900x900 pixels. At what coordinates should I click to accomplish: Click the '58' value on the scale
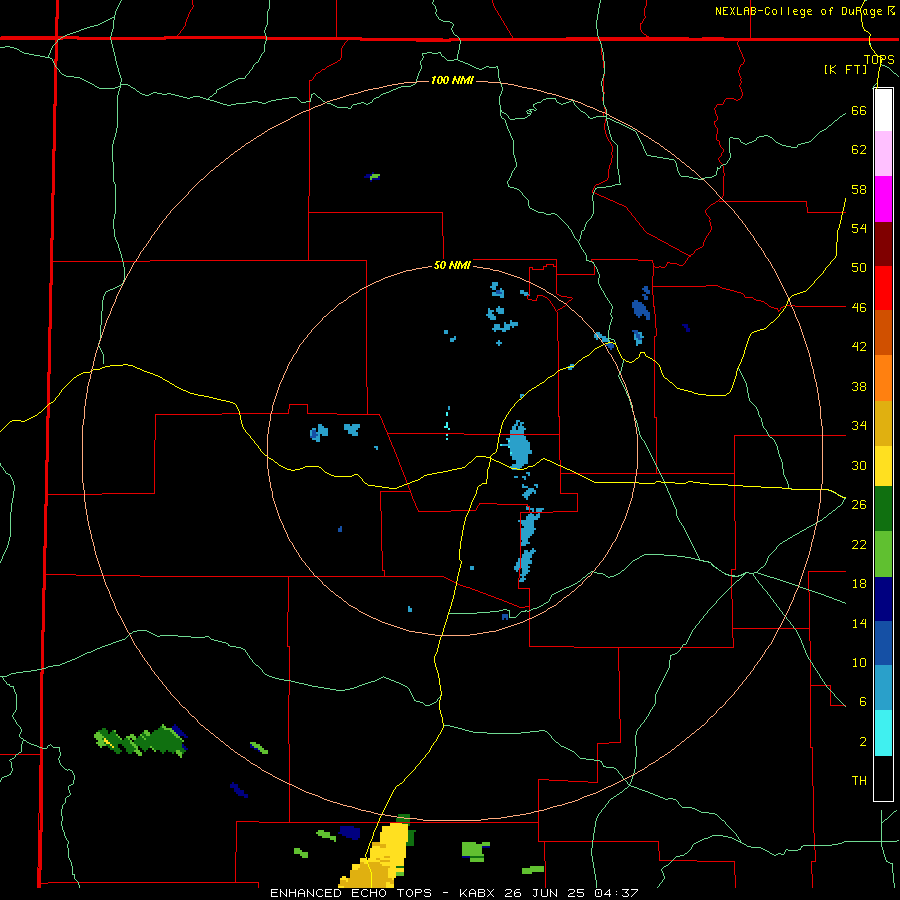[859, 189]
